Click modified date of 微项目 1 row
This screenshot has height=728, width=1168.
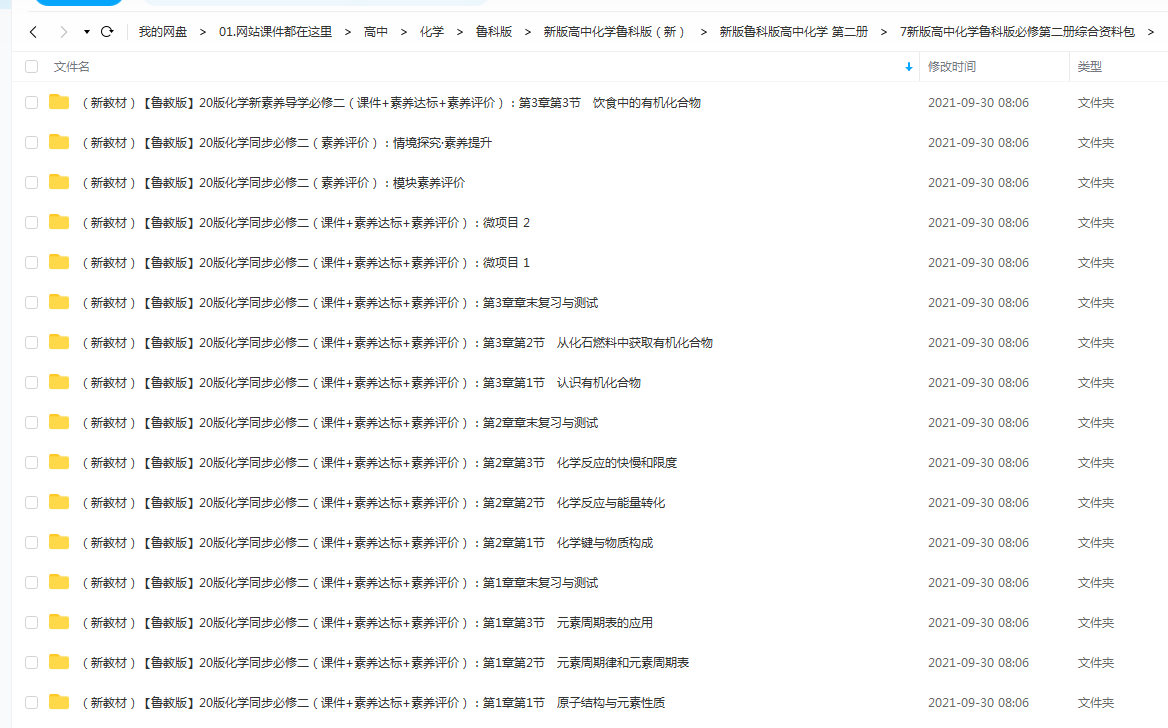pyautogui.click(x=978, y=263)
